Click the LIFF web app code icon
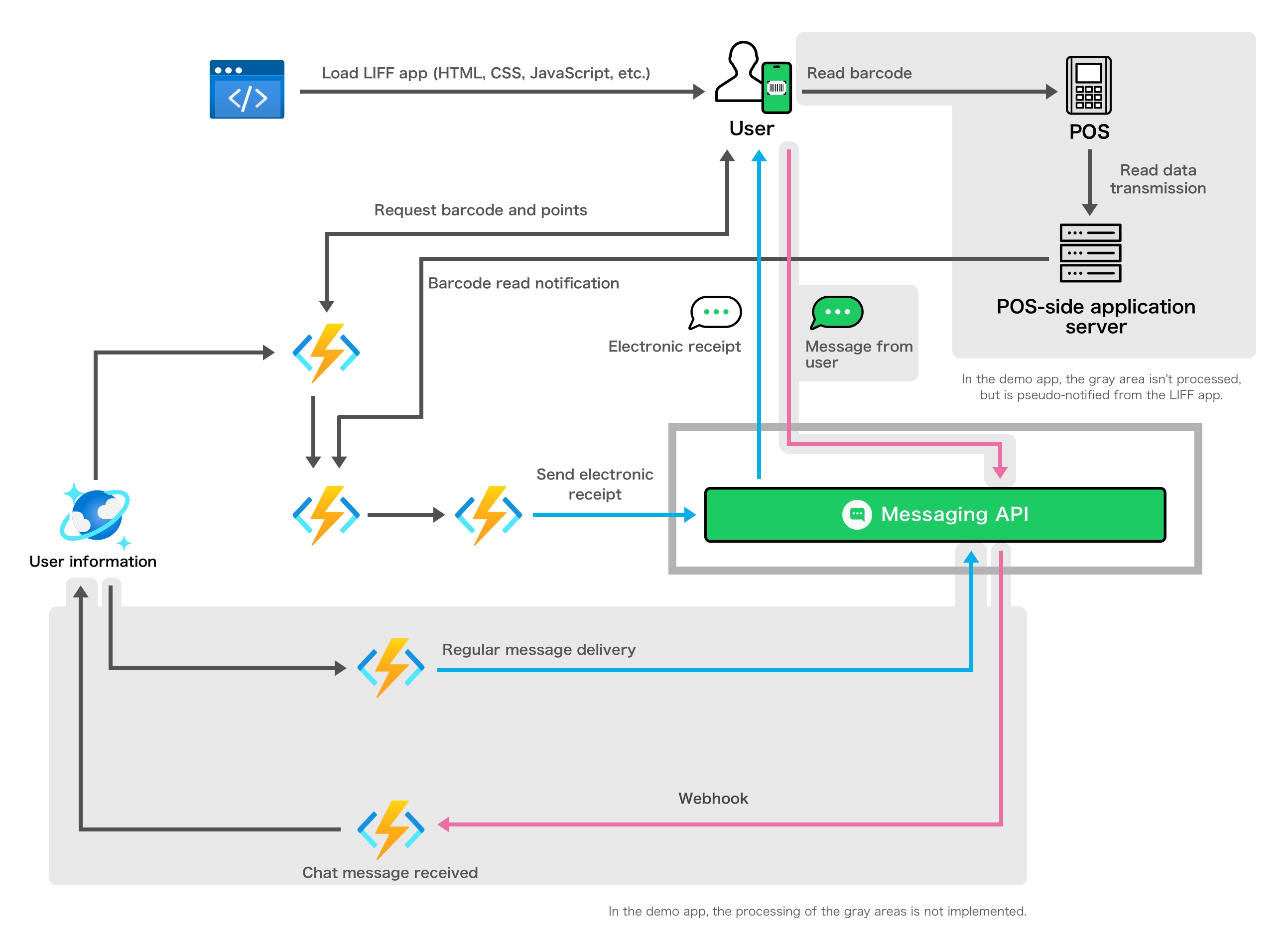Image resolution: width=1288 pixels, height=936 pixels. [x=247, y=89]
